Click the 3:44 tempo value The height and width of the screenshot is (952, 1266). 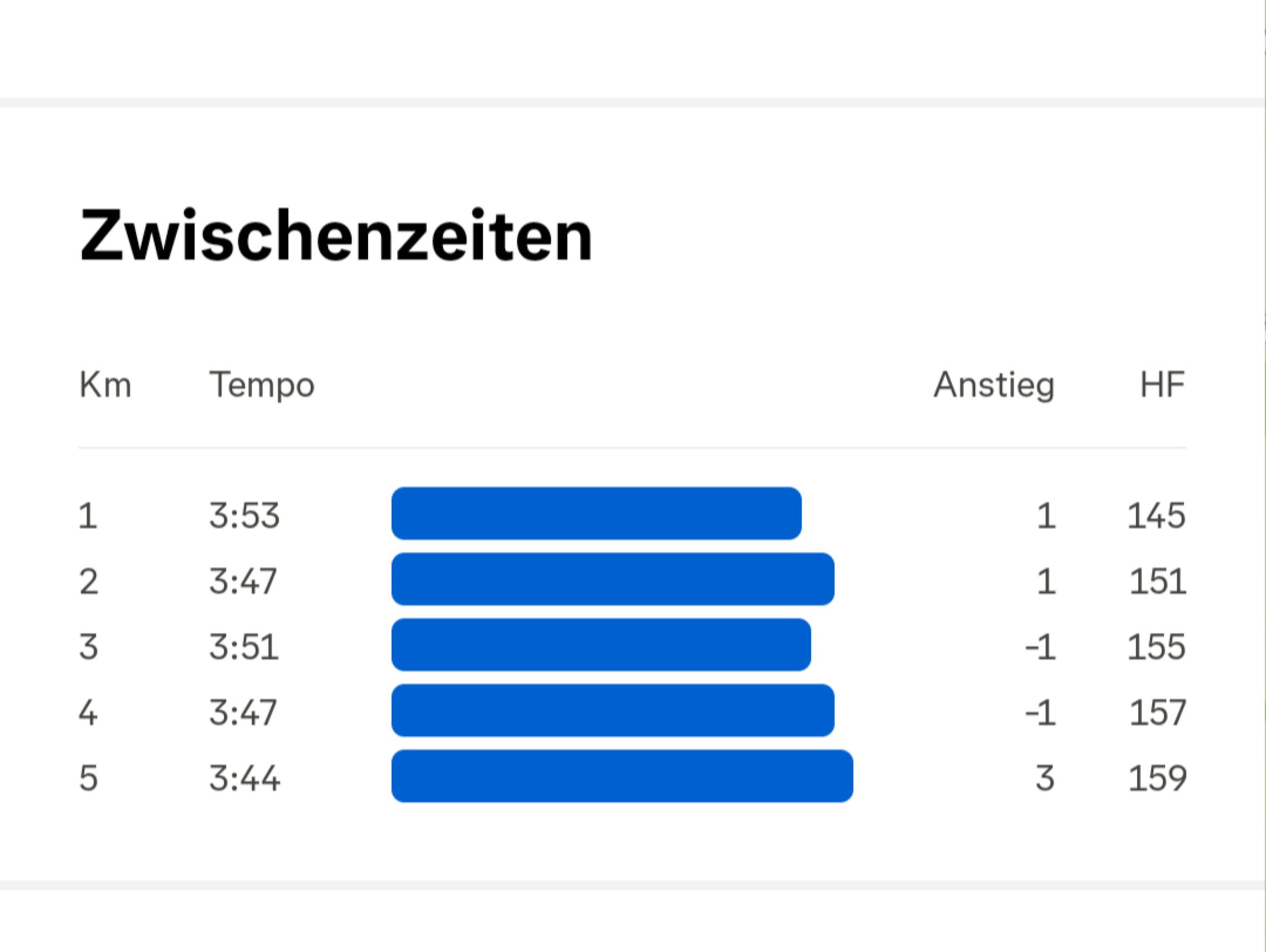[x=244, y=778]
